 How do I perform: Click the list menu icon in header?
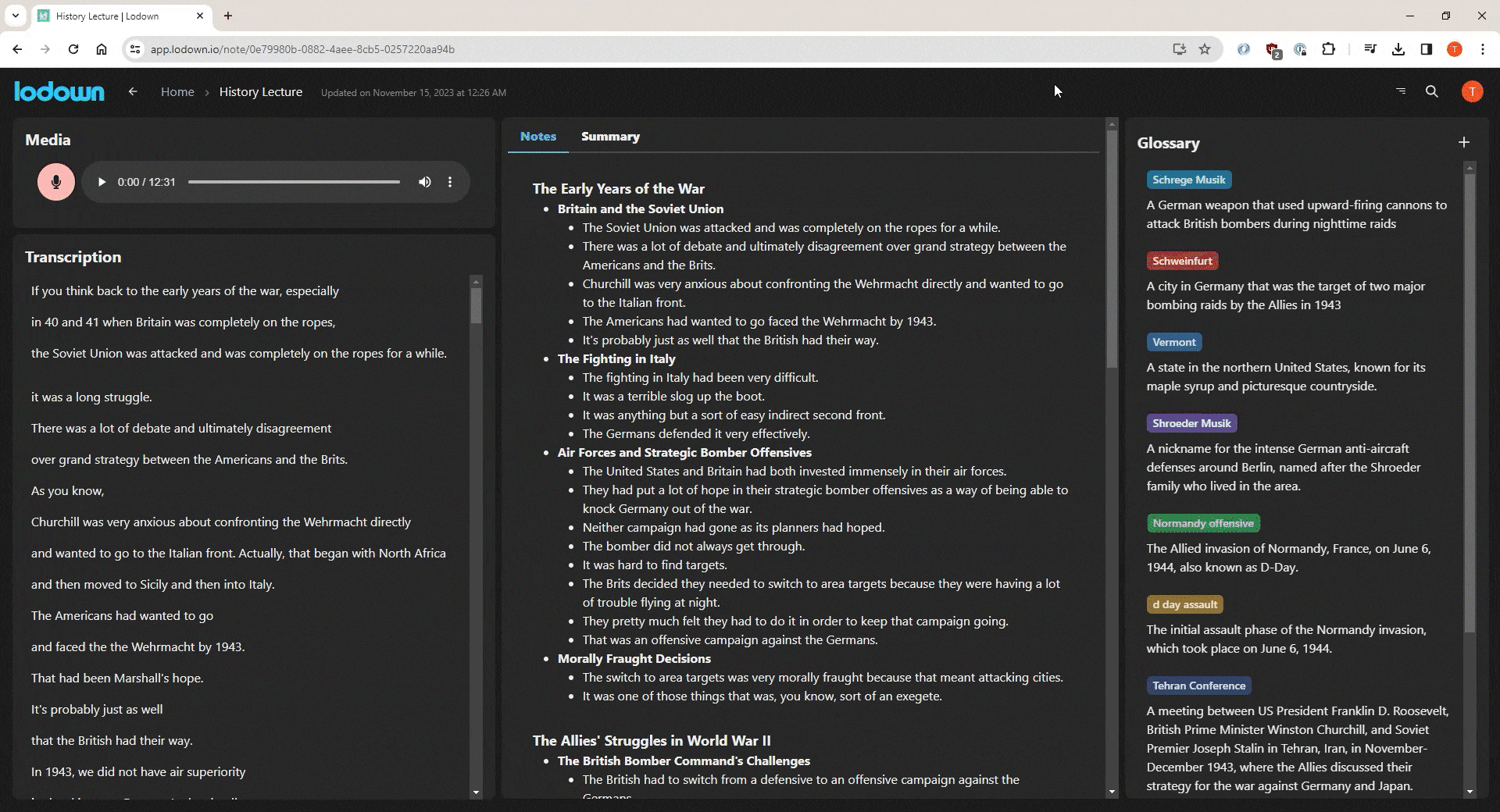(x=1401, y=91)
